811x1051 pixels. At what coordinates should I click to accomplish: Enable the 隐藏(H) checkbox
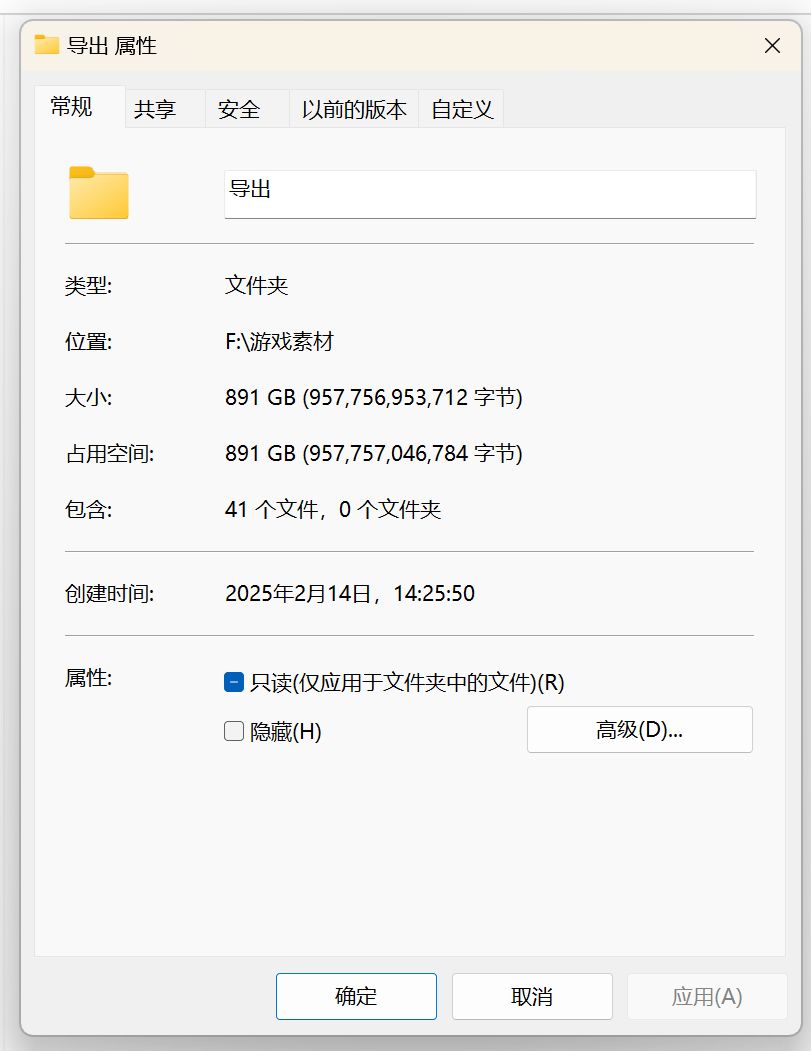point(234,732)
